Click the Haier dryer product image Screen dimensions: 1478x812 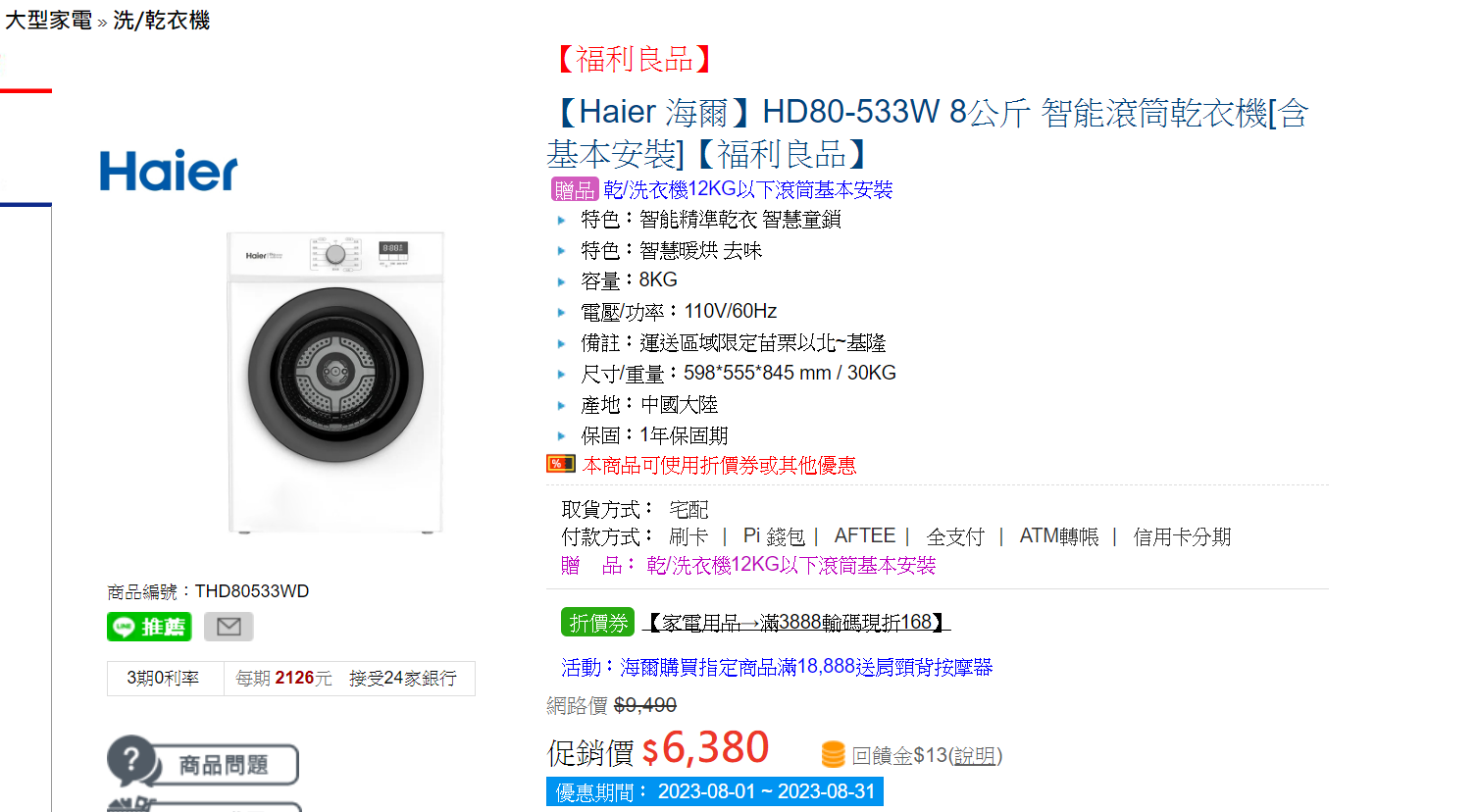(335, 382)
